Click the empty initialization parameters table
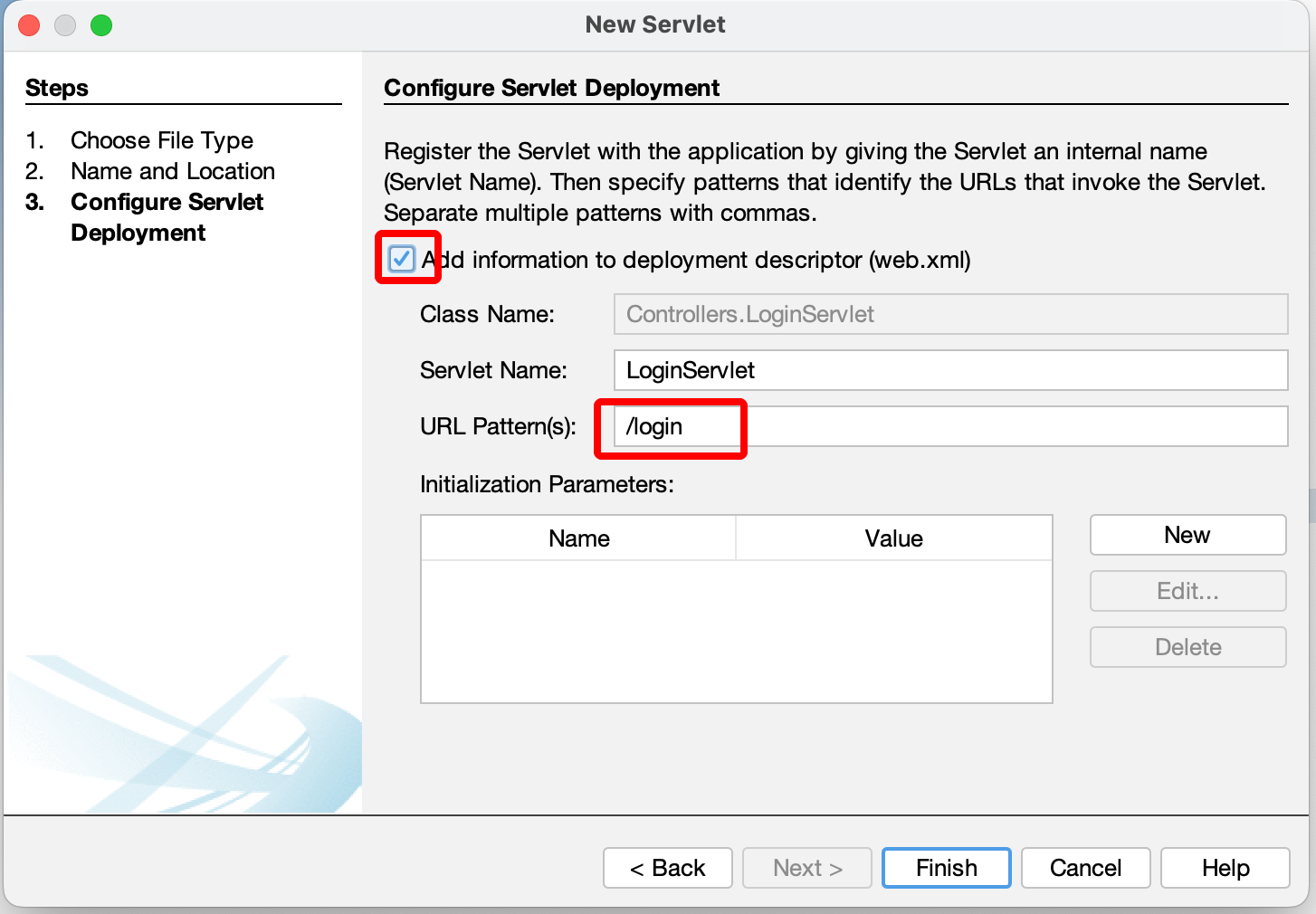 click(x=737, y=631)
